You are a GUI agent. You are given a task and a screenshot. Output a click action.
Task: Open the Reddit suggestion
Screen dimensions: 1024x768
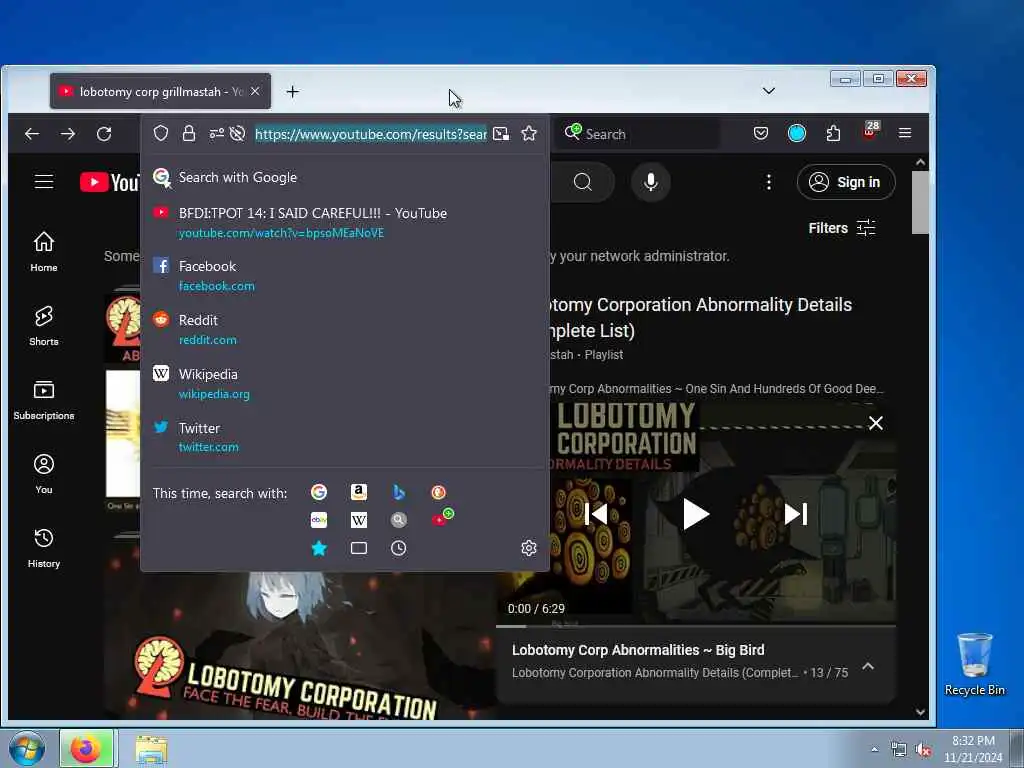345,329
